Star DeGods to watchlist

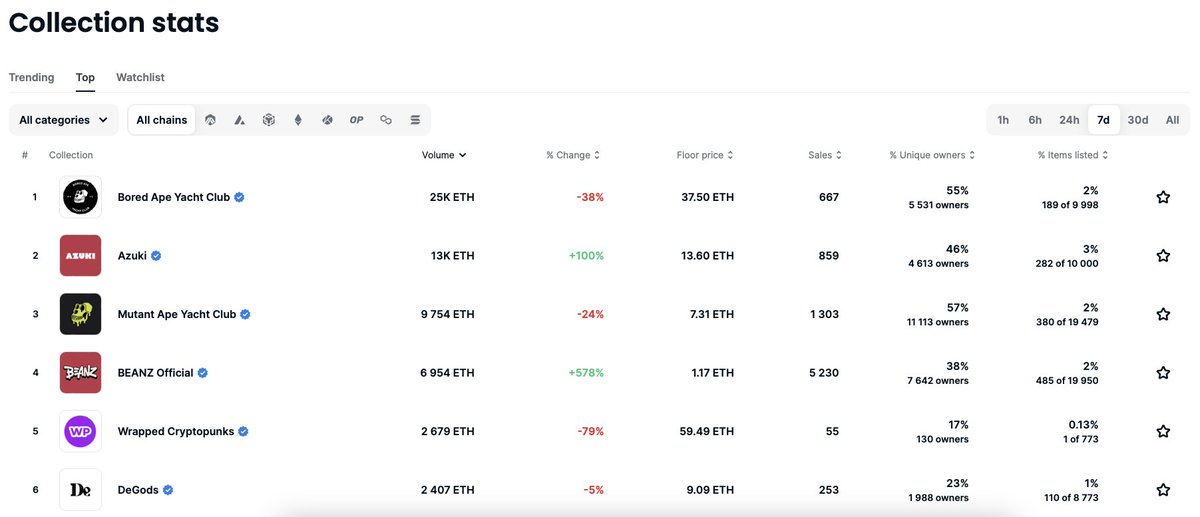click(1163, 490)
